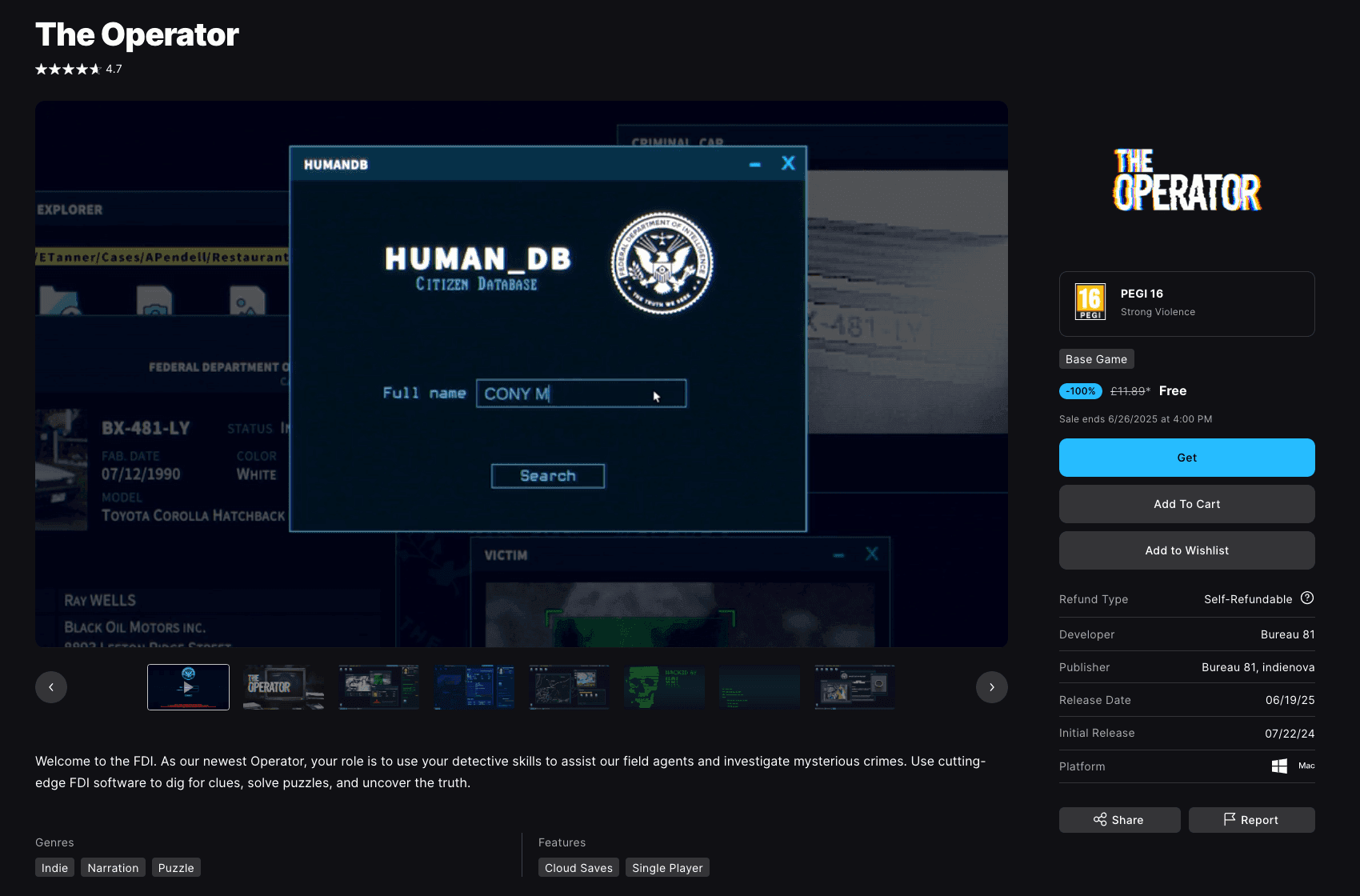Click the Share icon glyph
Screen dimensions: 1360x896
(1100, 819)
